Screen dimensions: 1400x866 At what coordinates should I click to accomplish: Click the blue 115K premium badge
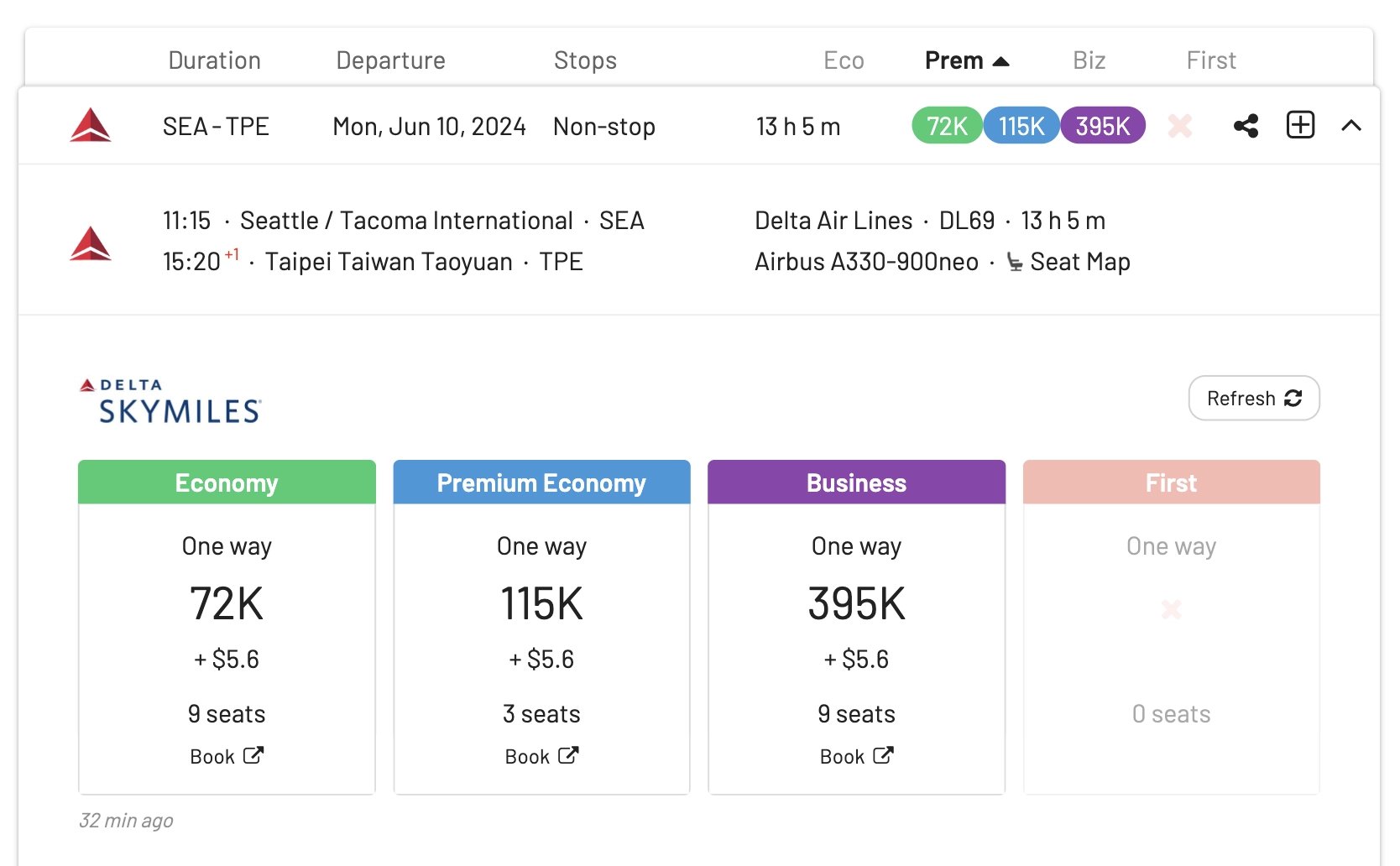click(1021, 126)
